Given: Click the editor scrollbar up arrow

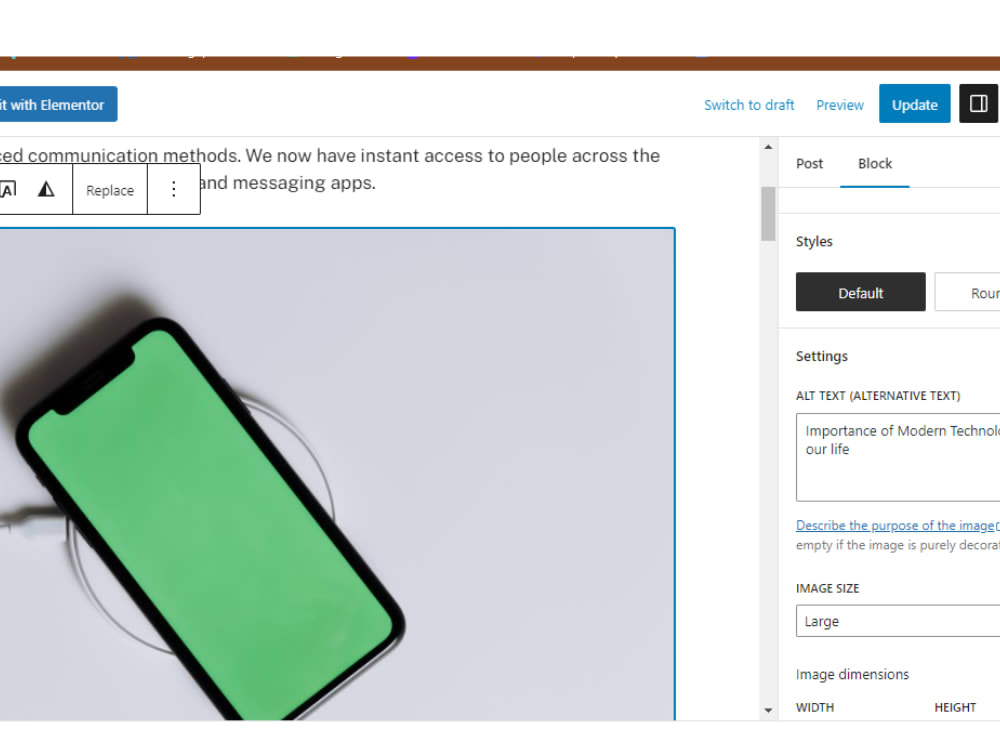Looking at the screenshot, I should tap(768, 147).
